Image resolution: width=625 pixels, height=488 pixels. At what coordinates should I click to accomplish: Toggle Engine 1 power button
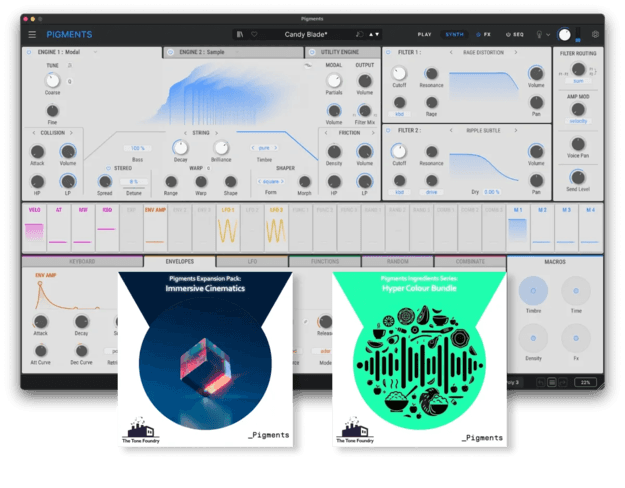coord(29,52)
